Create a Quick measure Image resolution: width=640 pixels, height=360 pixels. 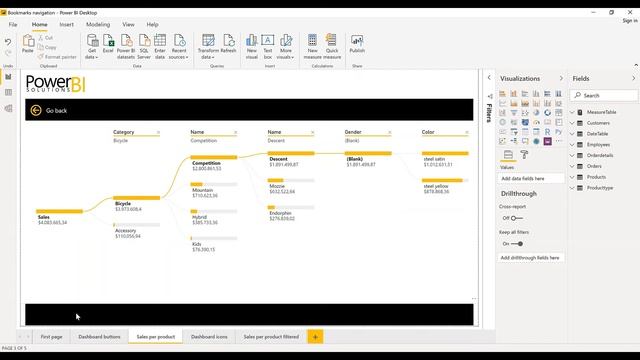[x=332, y=47]
